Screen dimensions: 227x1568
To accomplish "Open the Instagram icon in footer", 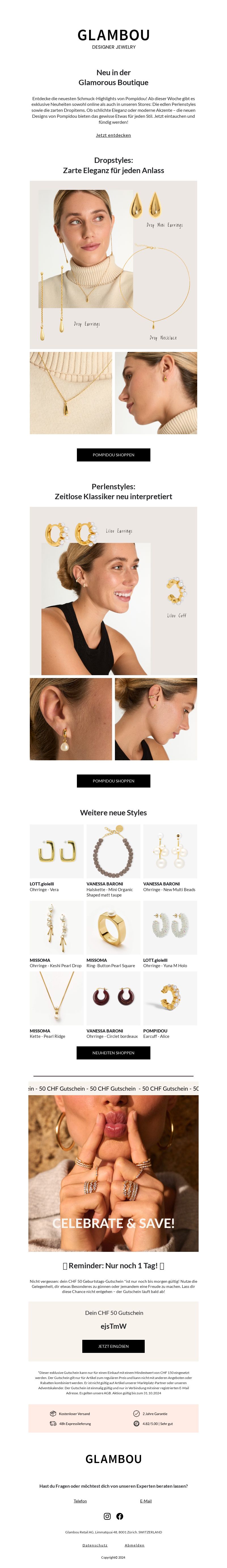I will [107, 1516].
